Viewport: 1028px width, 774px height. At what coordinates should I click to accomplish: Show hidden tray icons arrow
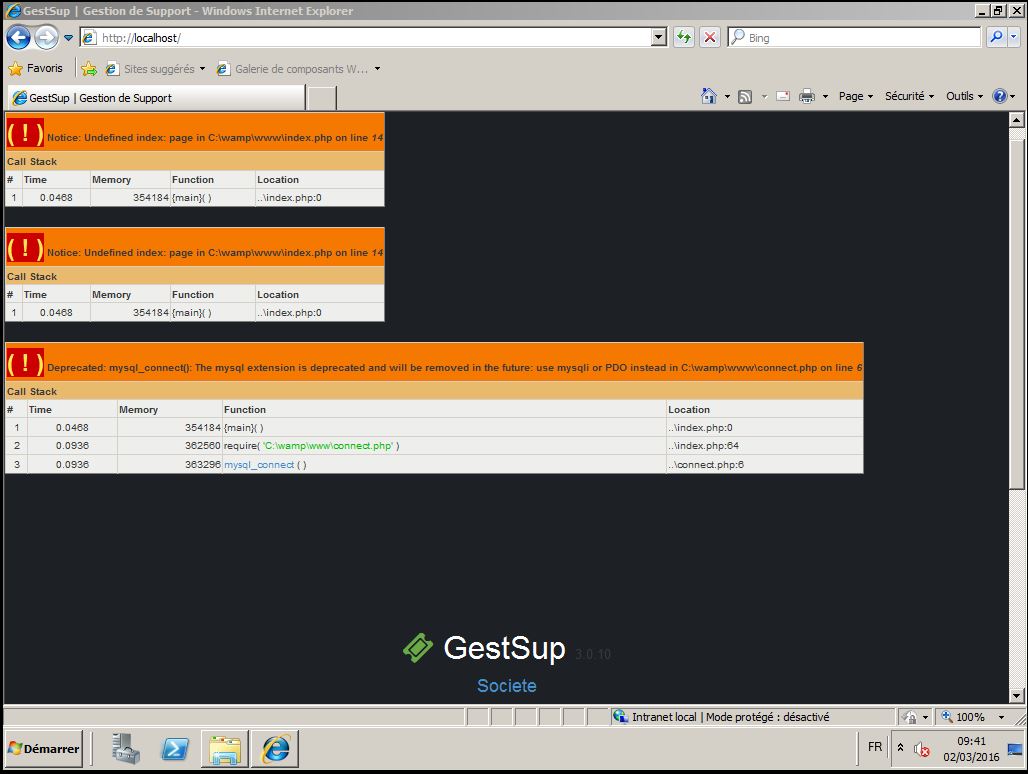coord(900,747)
